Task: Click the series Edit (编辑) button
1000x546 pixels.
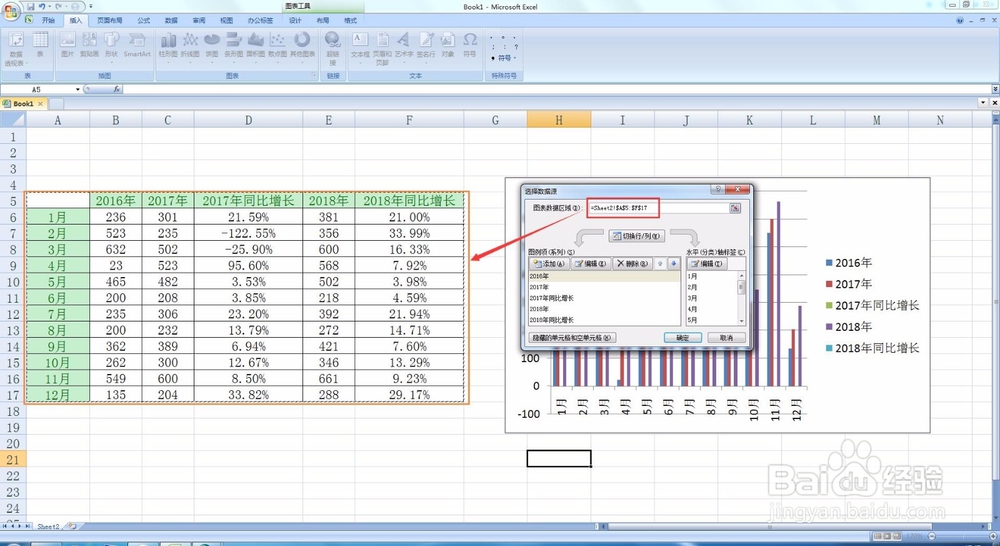Action: tap(590, 263)
